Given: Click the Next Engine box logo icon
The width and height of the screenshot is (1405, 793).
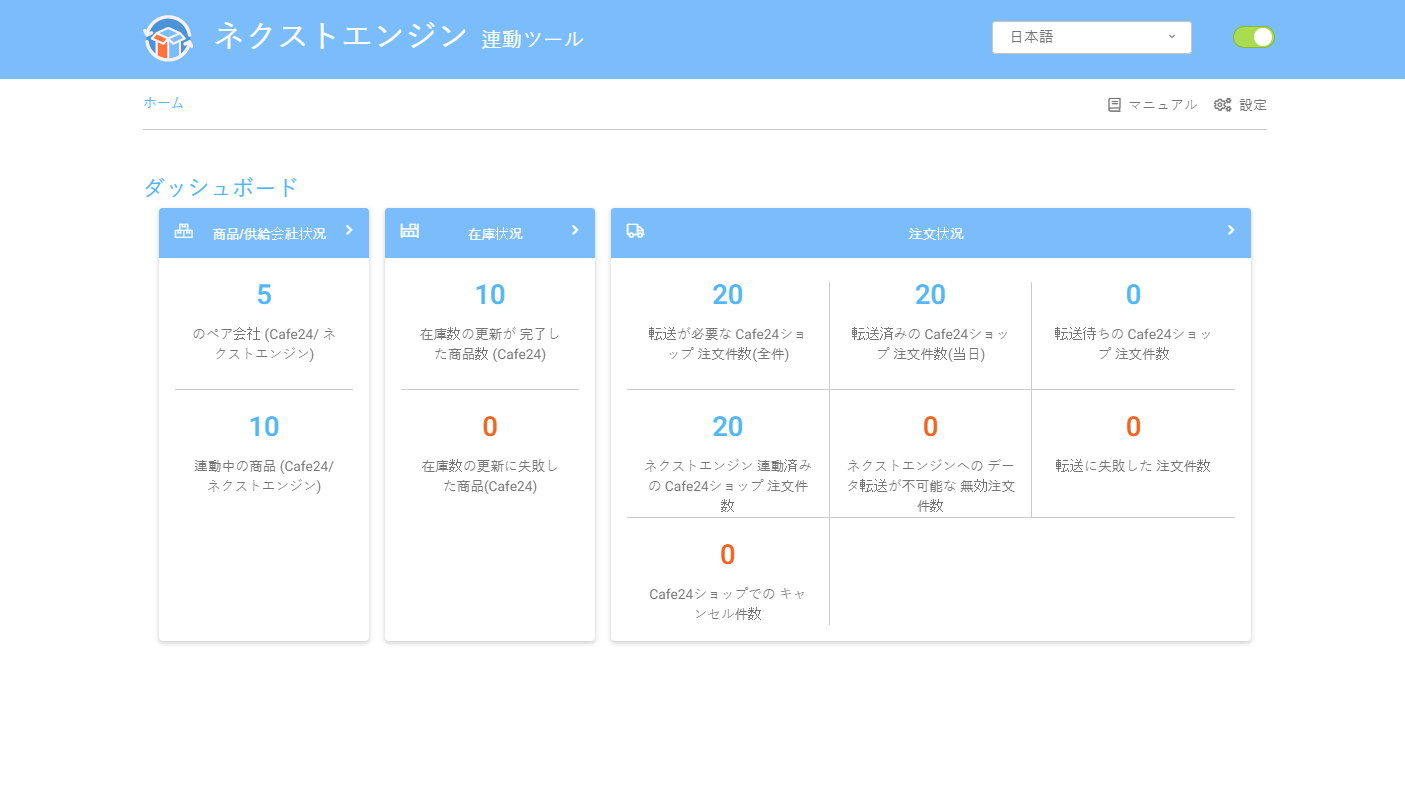Looking at the screenshot, I should click(168, 39).
